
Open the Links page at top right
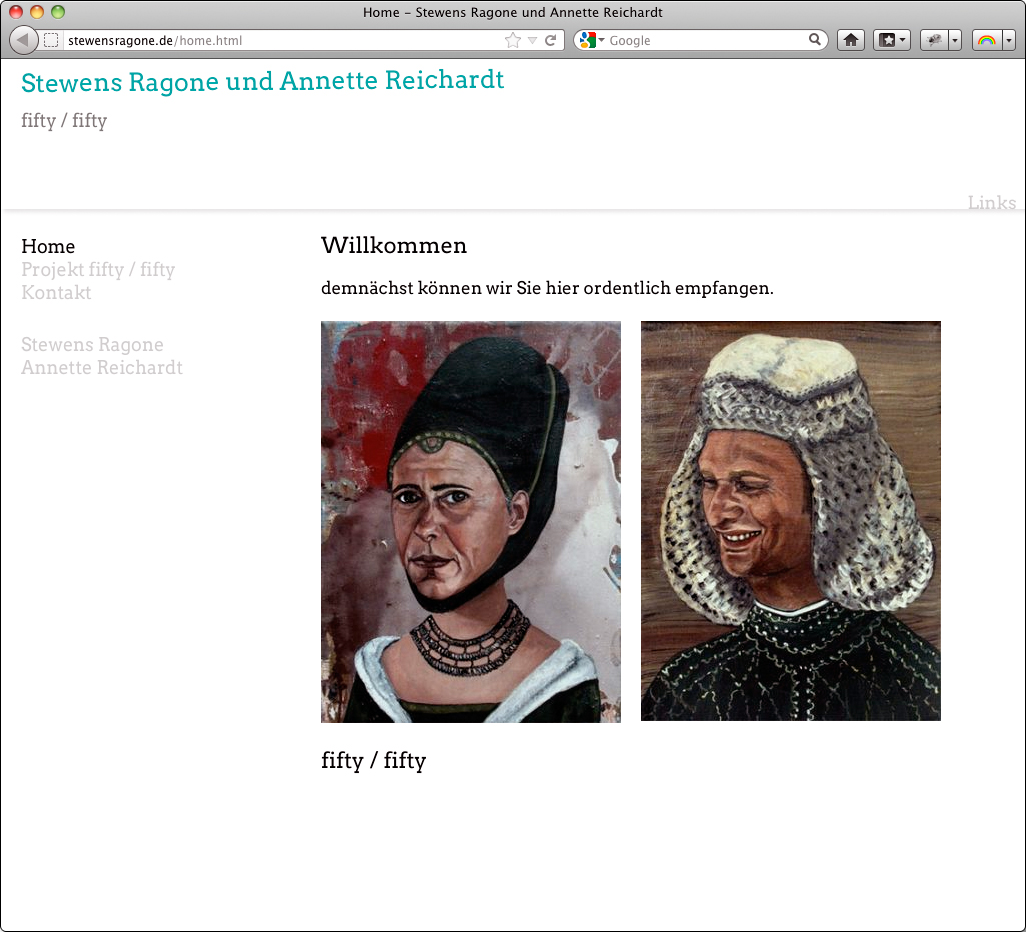[x=991, y=203]
